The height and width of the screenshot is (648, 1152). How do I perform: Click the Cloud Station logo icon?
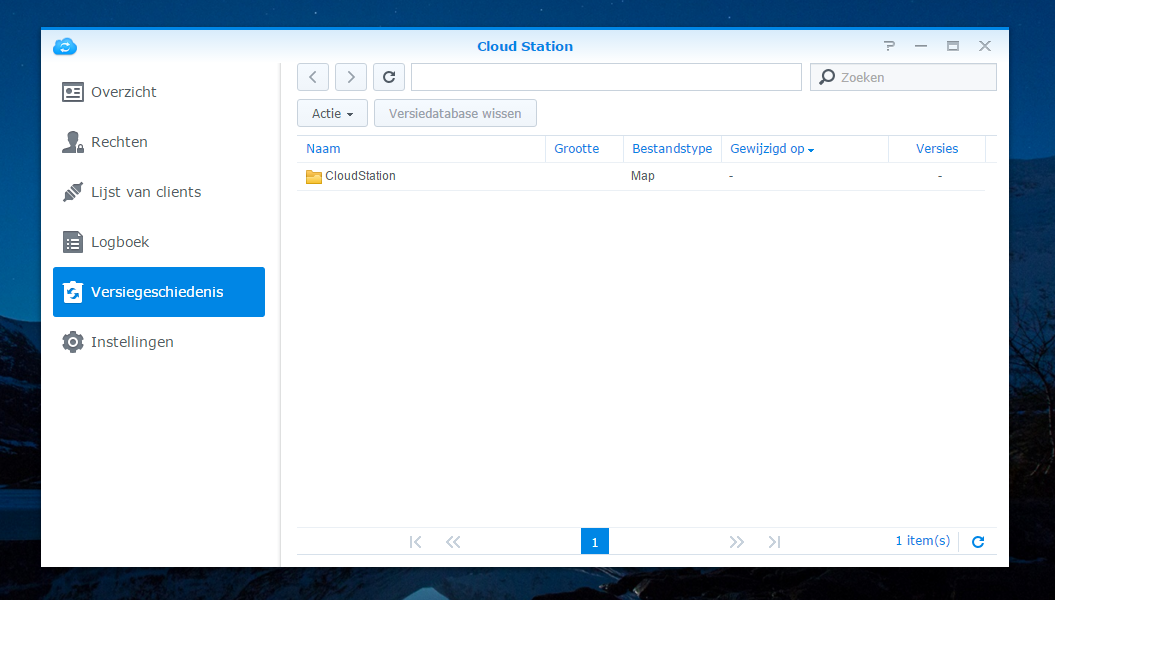click(x=65, y=46)
